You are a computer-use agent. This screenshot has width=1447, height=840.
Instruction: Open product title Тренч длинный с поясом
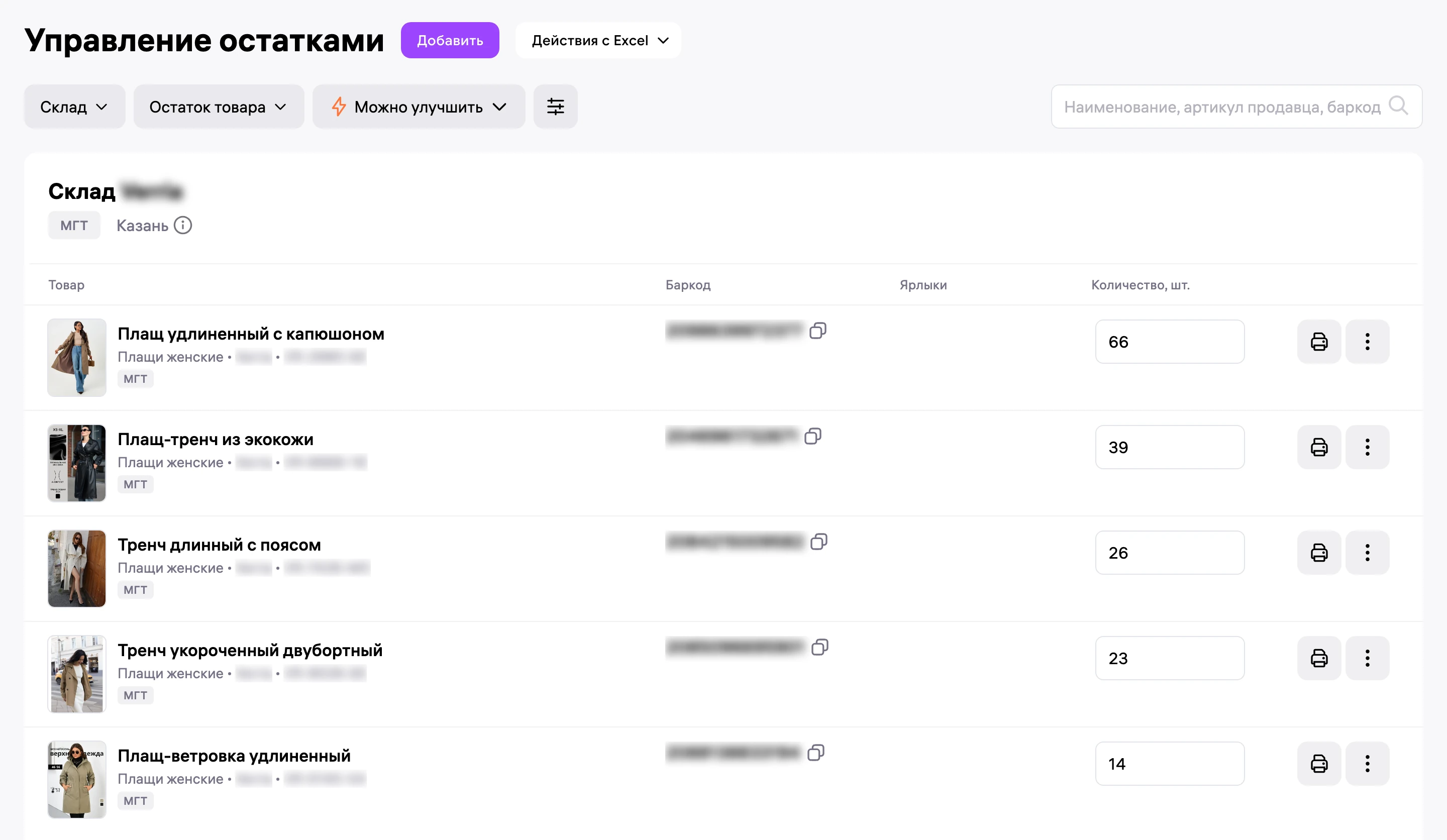coord(220,545)
